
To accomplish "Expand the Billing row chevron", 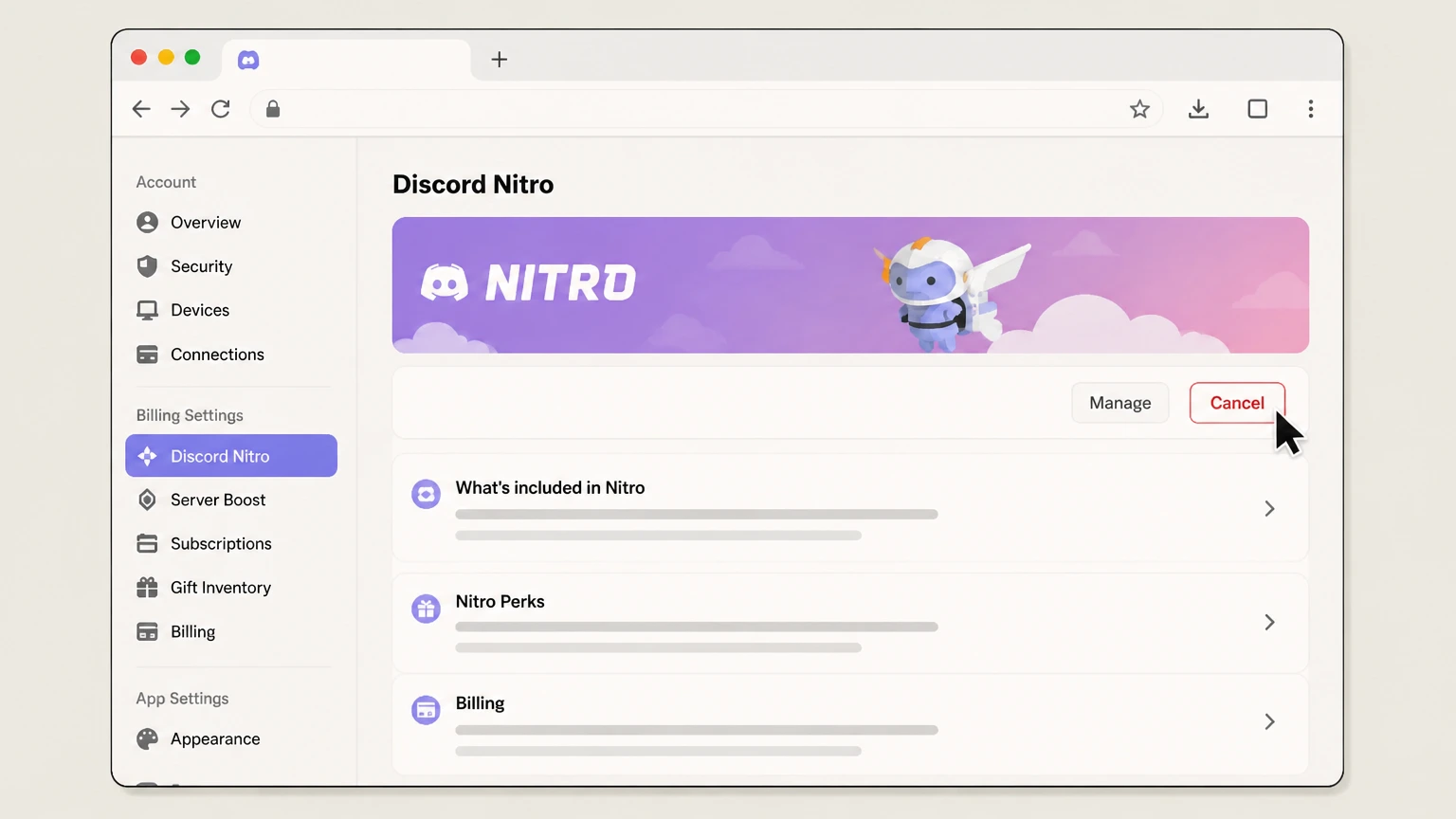I will [x=1269, y=721].
